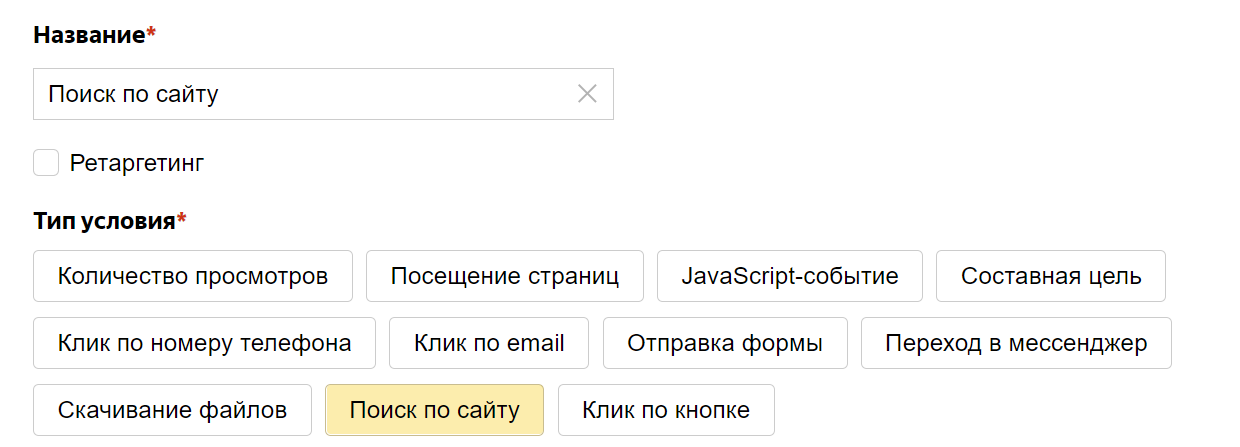Image resolution: width=1240 pixels, height=447 pixels.
Task: Choose the Посещение страниц condition type
Action: point(505,276)
